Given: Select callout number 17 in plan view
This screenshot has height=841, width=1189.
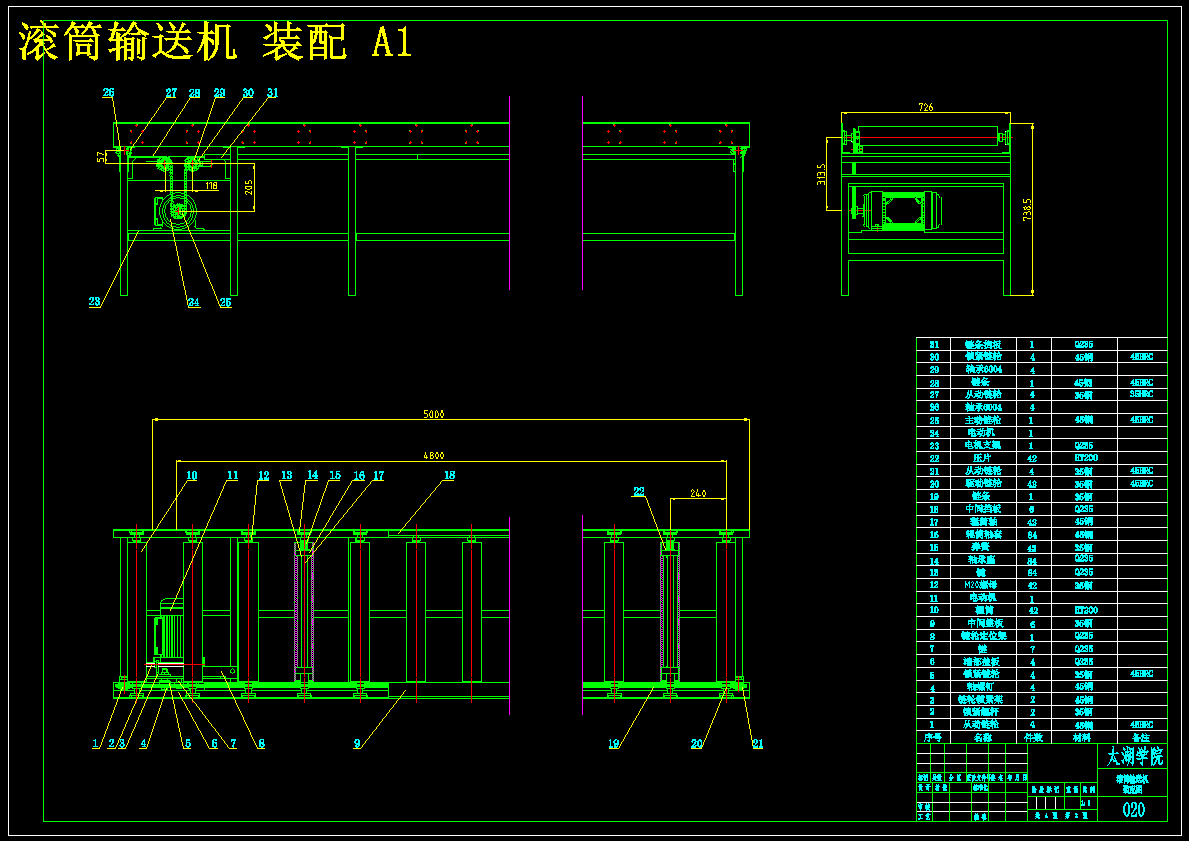Looking at the screenshot, I should (378, 475).
